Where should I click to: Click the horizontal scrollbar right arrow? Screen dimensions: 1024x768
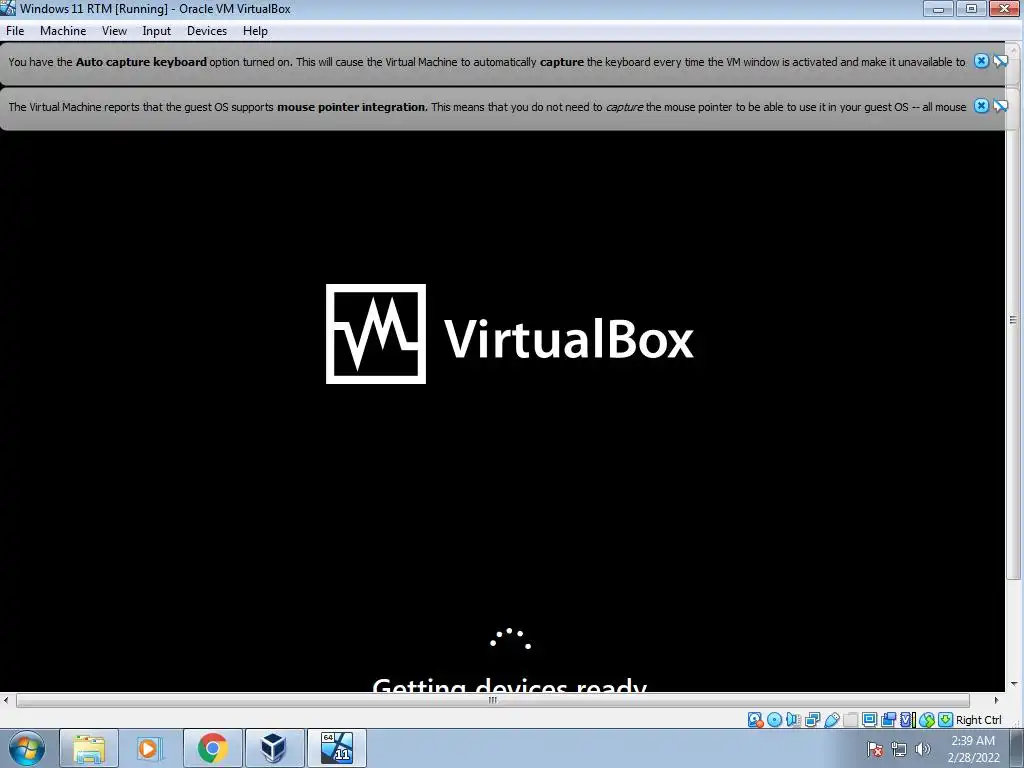tap(997, 700)
